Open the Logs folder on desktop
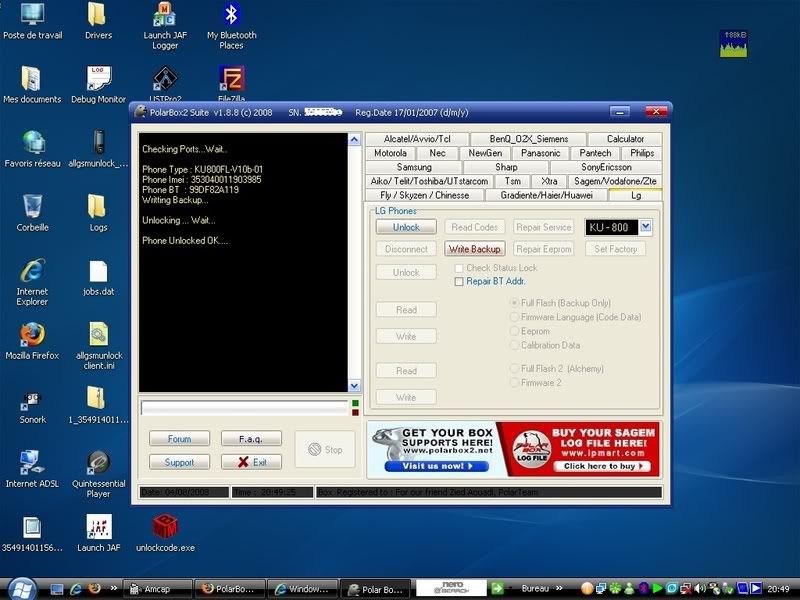The height and width of the screenshot is (600, 800). [98, 213]
